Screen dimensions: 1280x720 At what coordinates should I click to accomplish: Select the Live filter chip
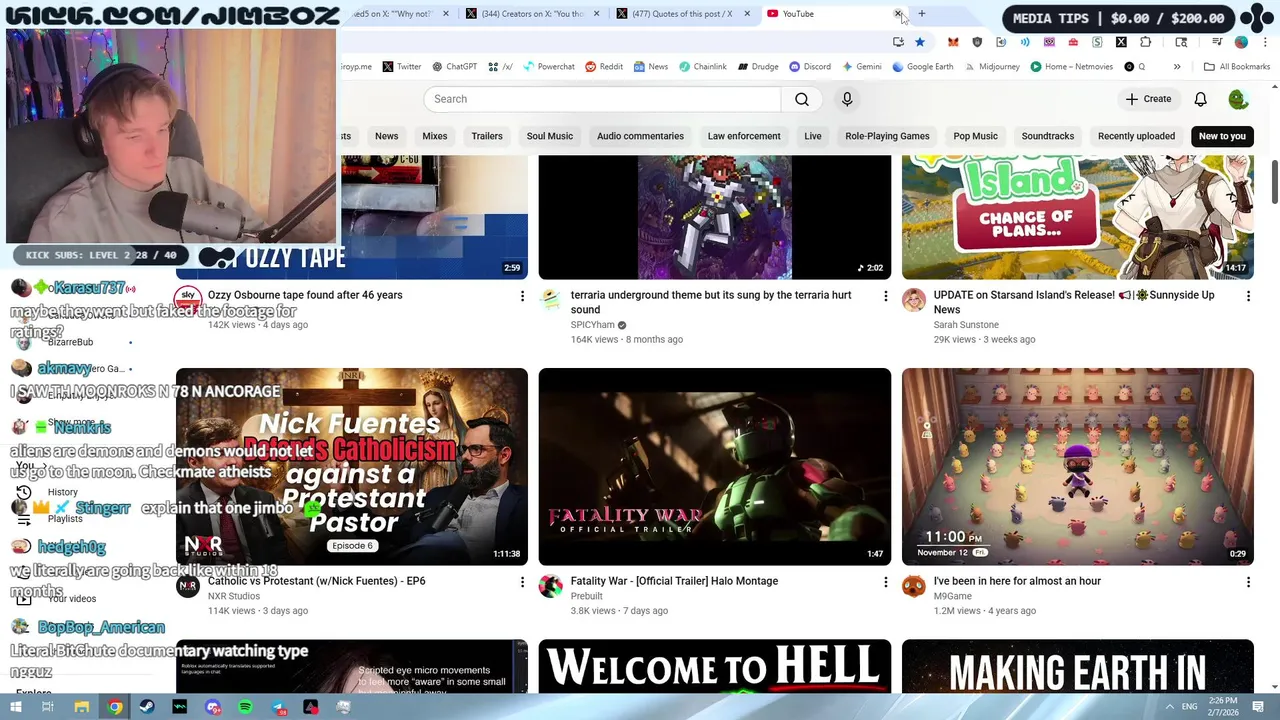pyautogui.click(x=813, y=136)
